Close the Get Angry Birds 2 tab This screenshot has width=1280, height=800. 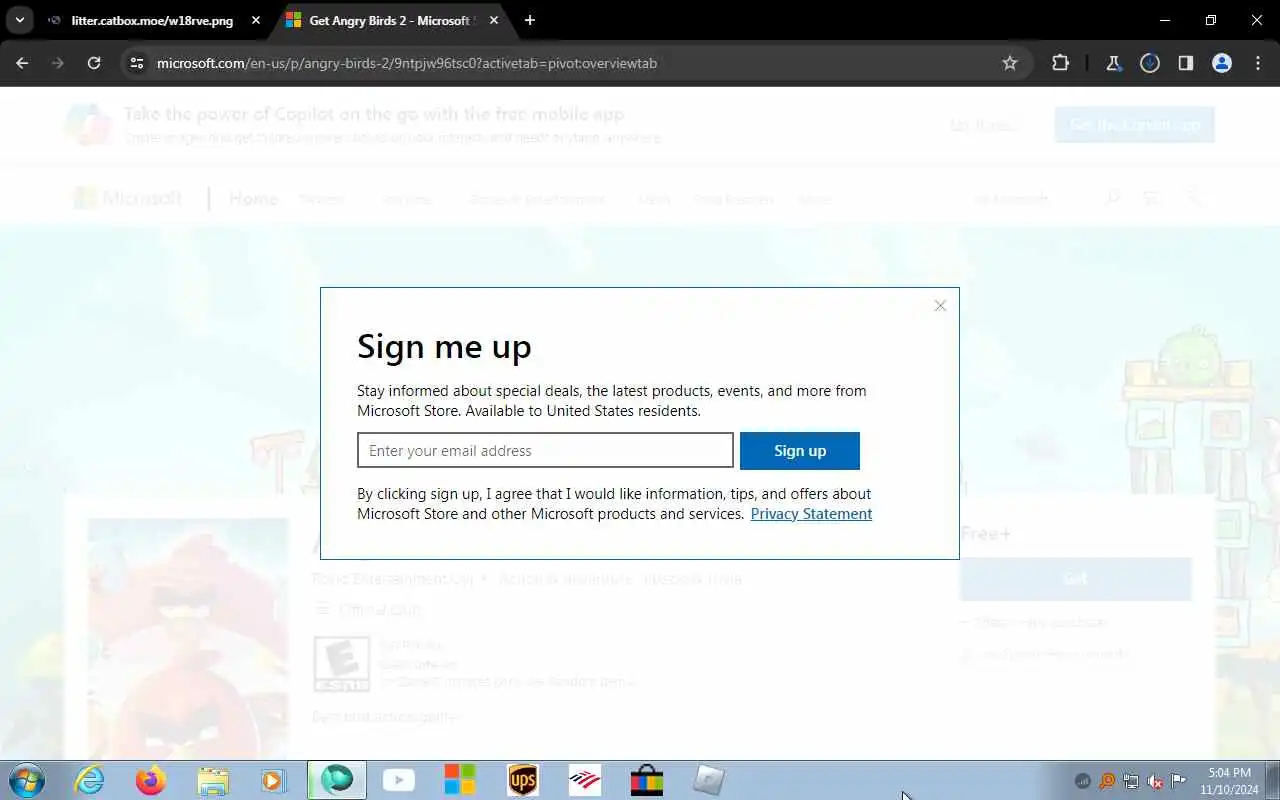point(494,20)
